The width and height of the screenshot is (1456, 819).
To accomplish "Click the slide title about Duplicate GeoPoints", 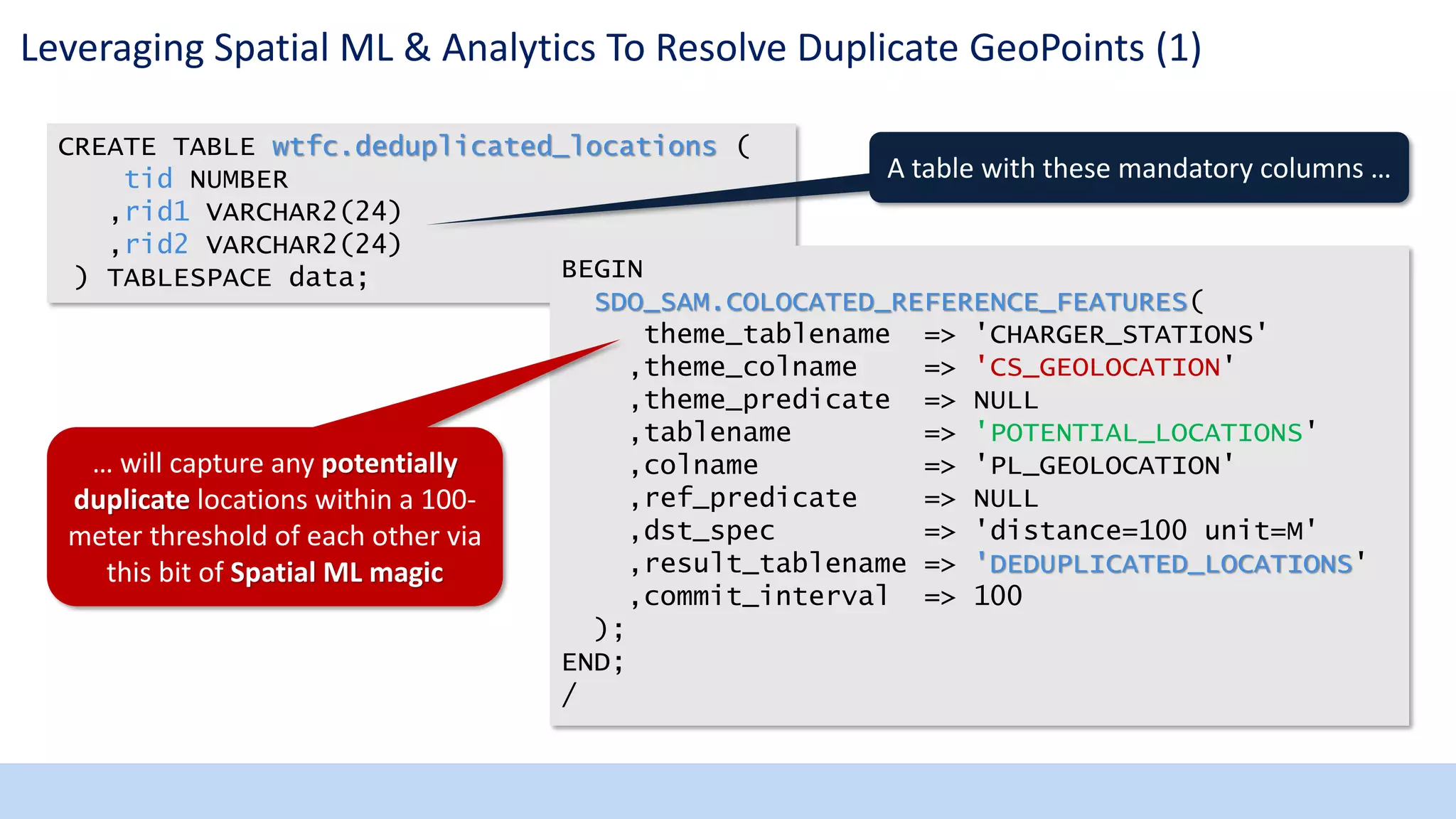I will pos(611,48).
